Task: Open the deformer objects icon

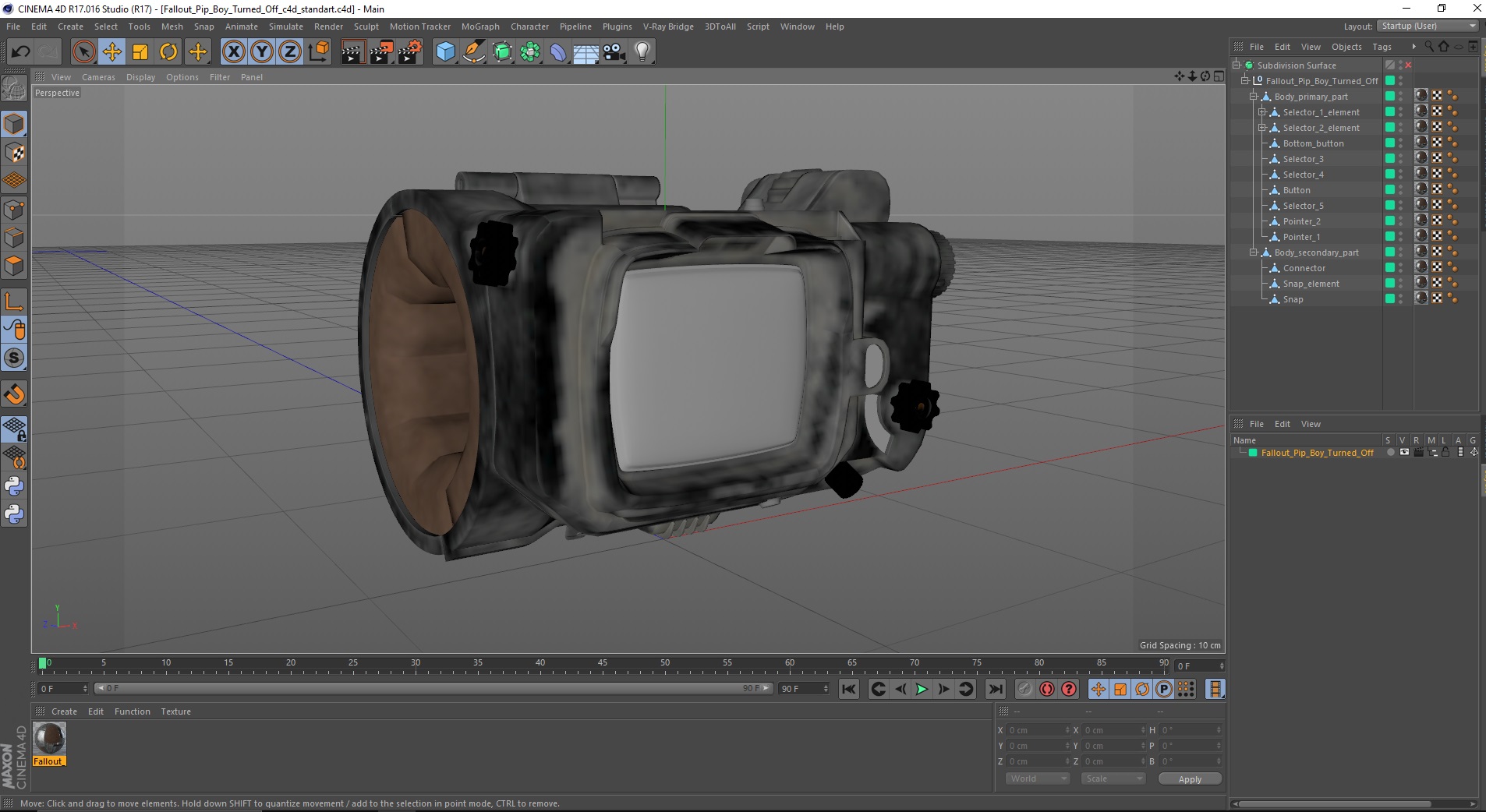Action: [x=558, y=52]
